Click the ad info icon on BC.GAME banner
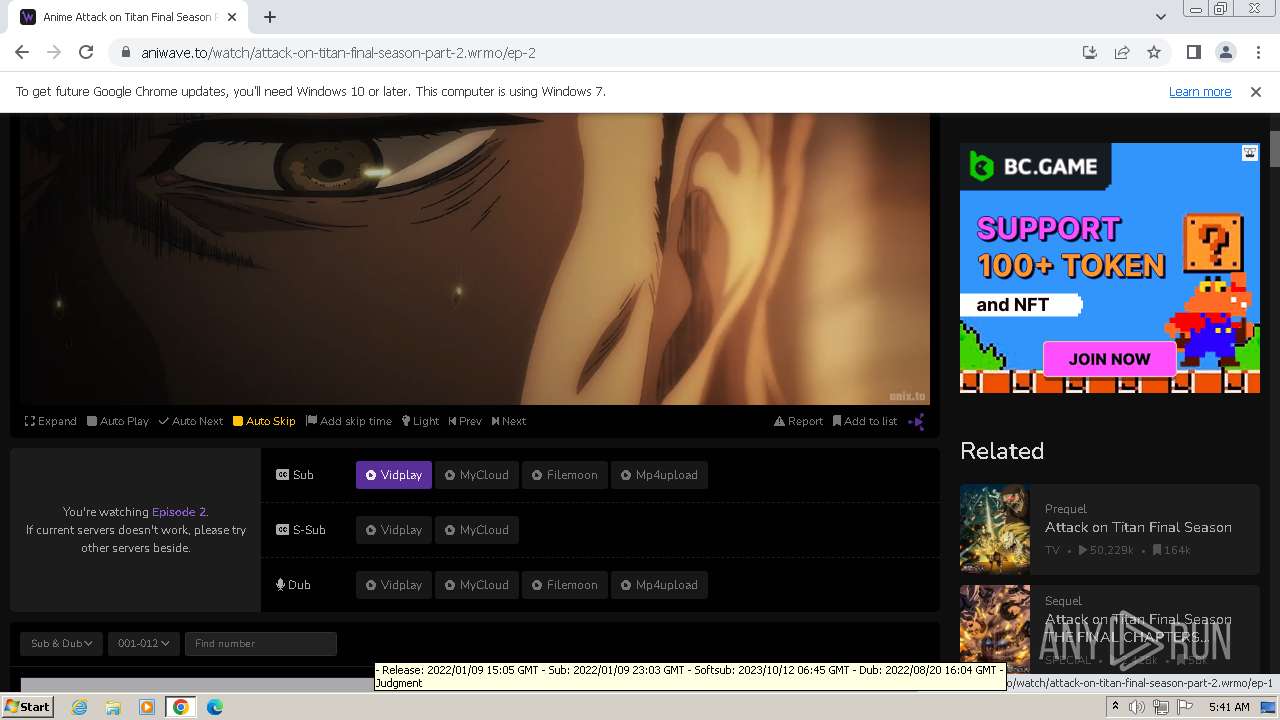 click(x=1250, y=153)
